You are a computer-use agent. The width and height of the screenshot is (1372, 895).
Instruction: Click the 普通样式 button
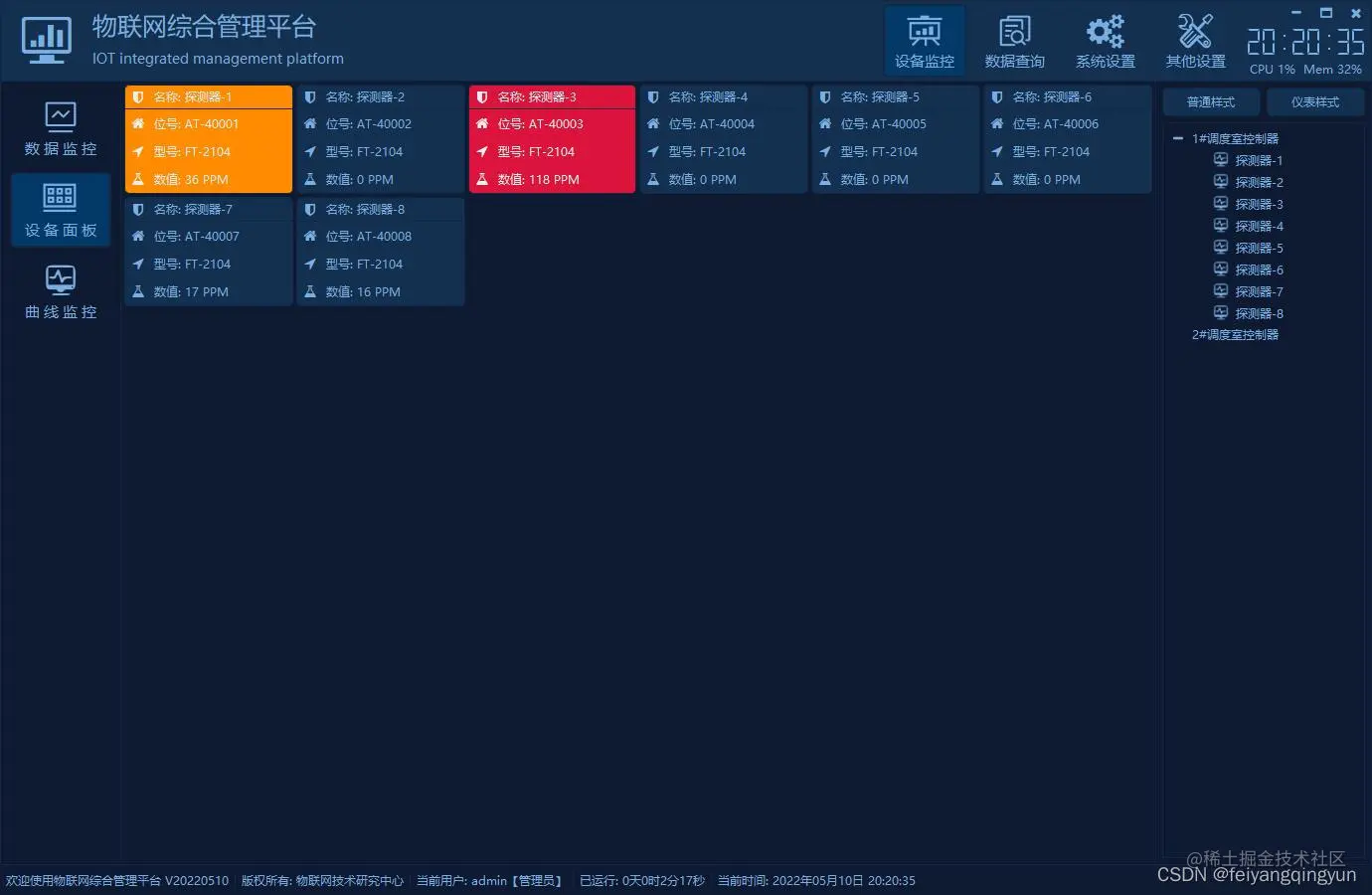pos(1211,102)
